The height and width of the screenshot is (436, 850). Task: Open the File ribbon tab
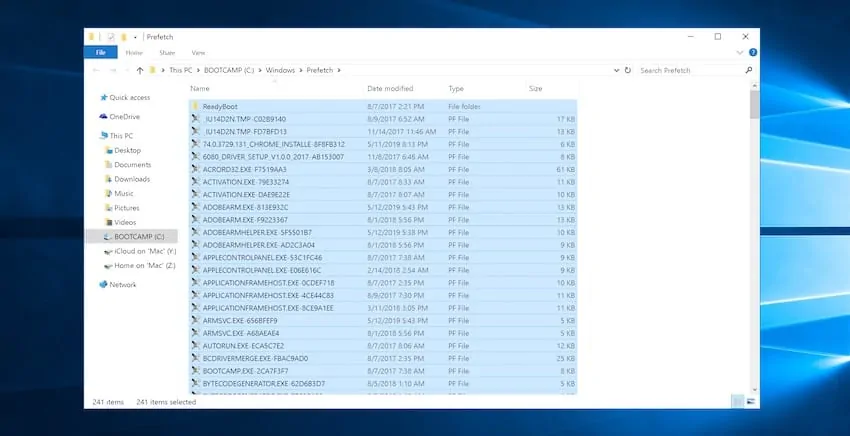101,53
